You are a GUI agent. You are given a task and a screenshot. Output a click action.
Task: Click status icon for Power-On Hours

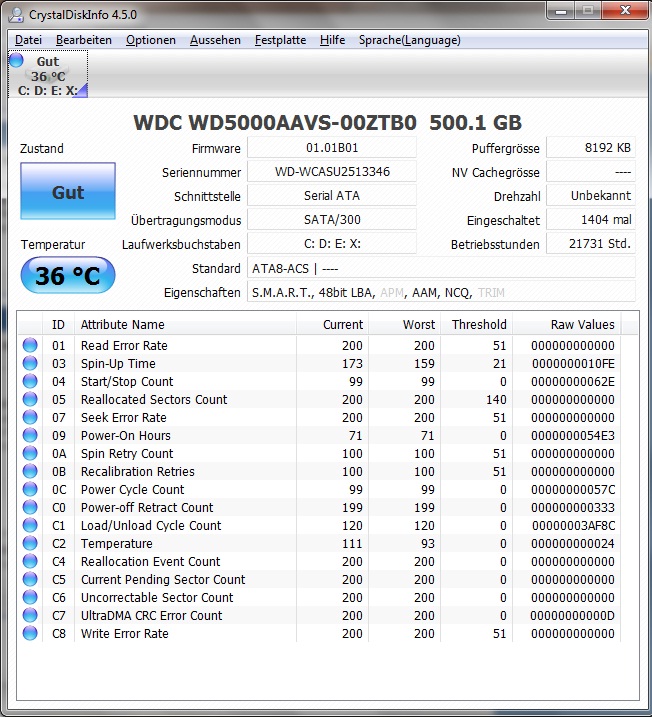(30, 435)
